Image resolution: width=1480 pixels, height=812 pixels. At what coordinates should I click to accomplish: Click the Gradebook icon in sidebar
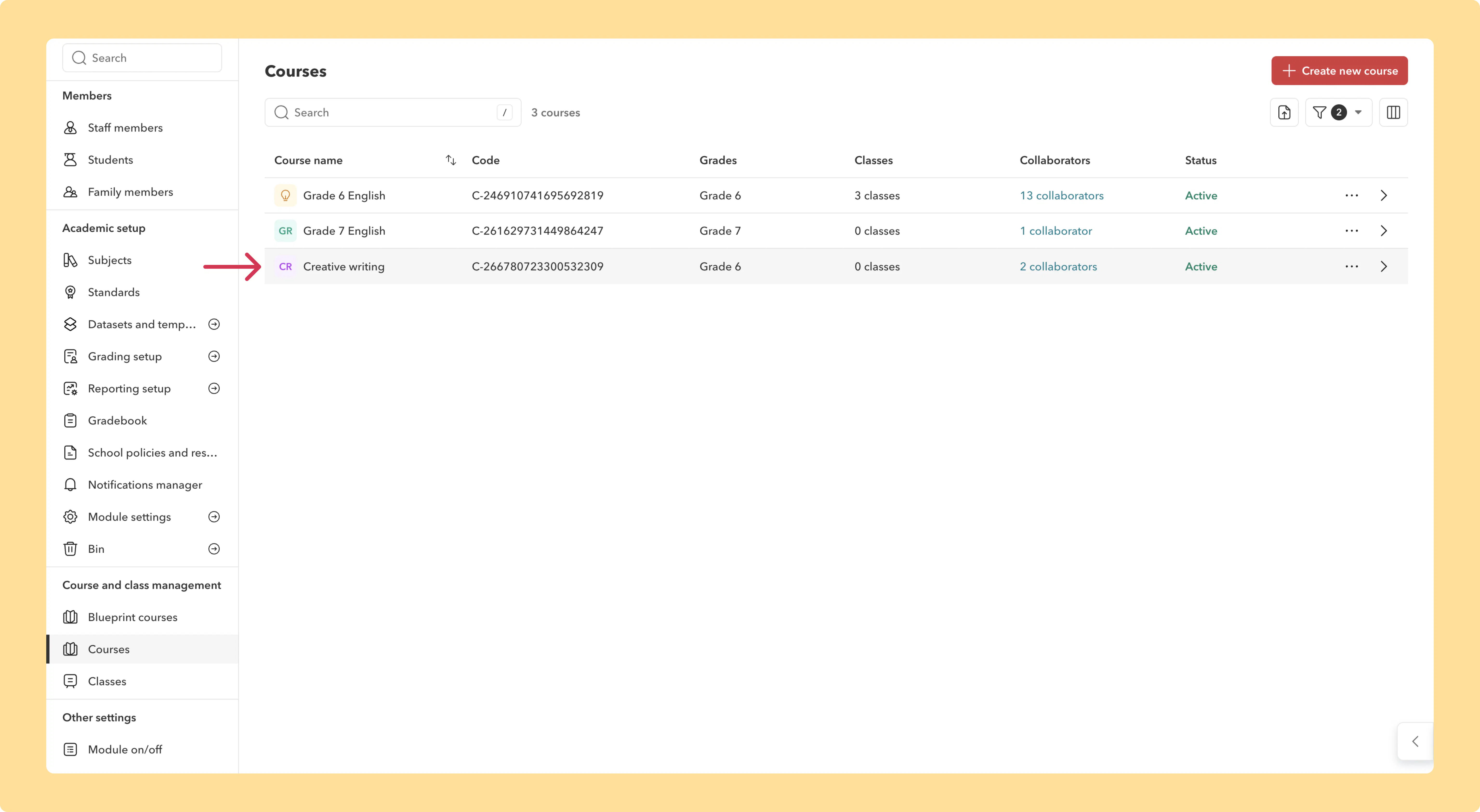[70, 421]
